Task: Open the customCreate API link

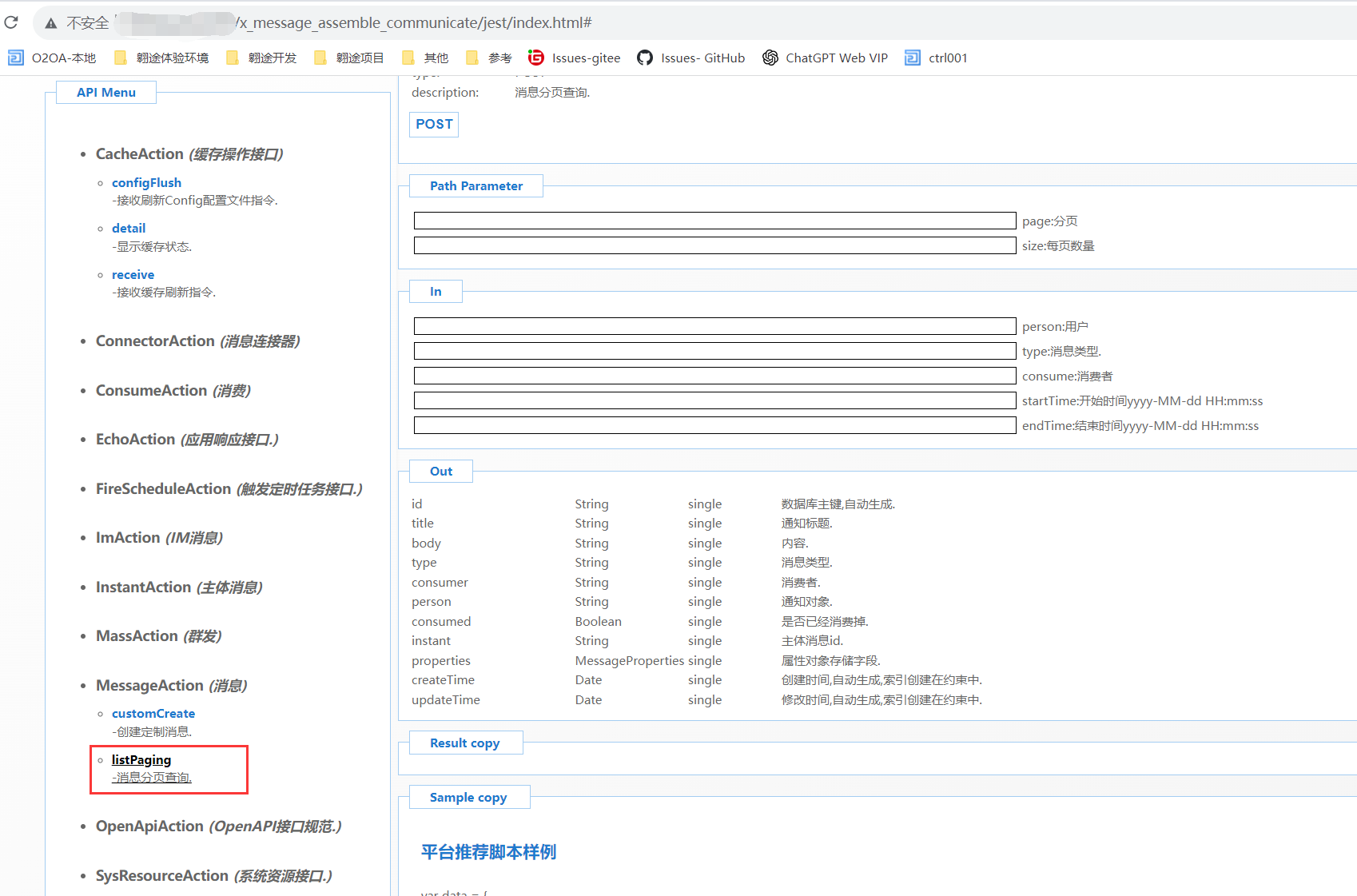Action: [x=153, y=714]
